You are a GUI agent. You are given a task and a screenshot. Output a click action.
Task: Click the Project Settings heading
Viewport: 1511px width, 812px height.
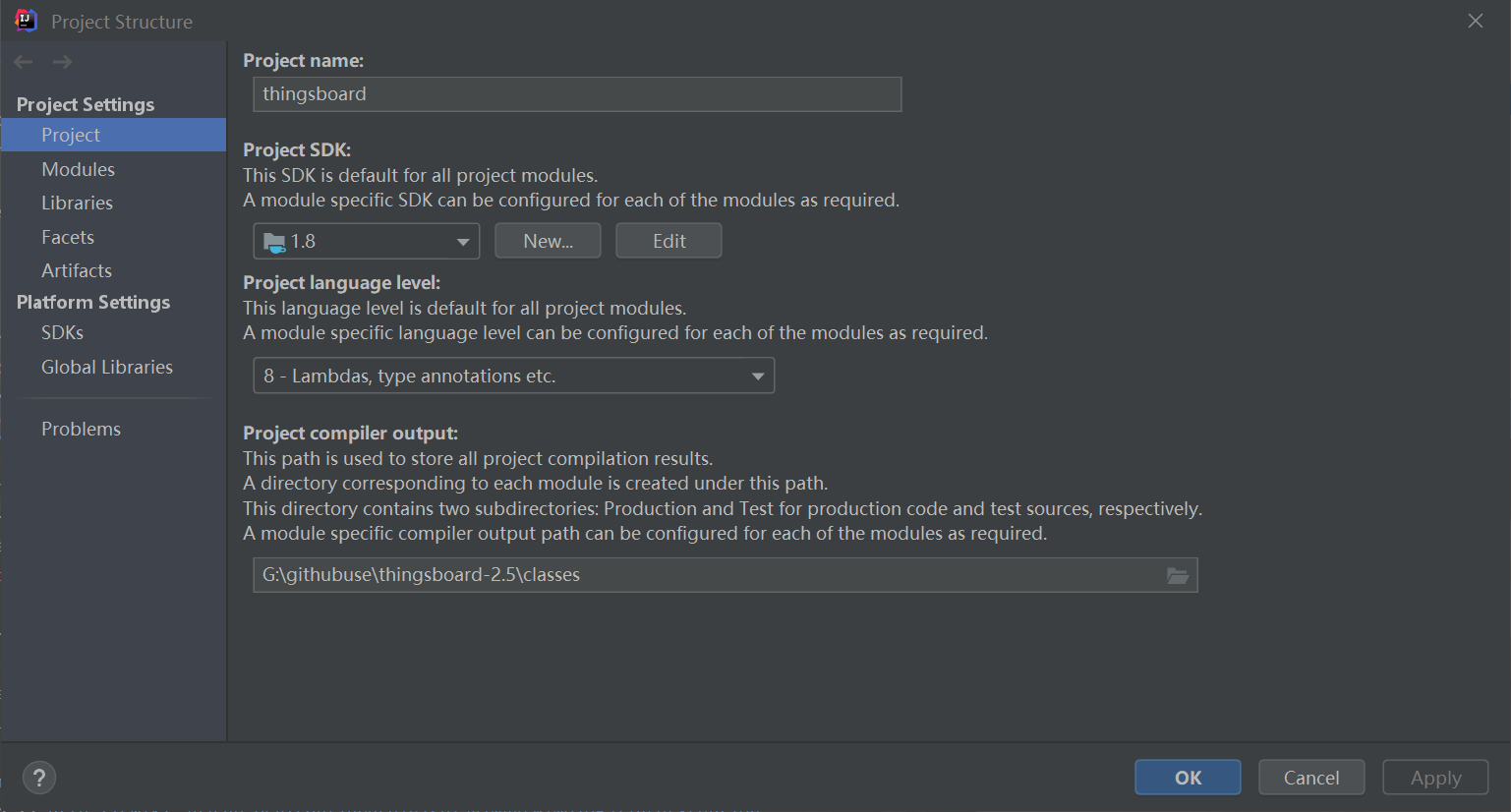(x=86, y=104)
